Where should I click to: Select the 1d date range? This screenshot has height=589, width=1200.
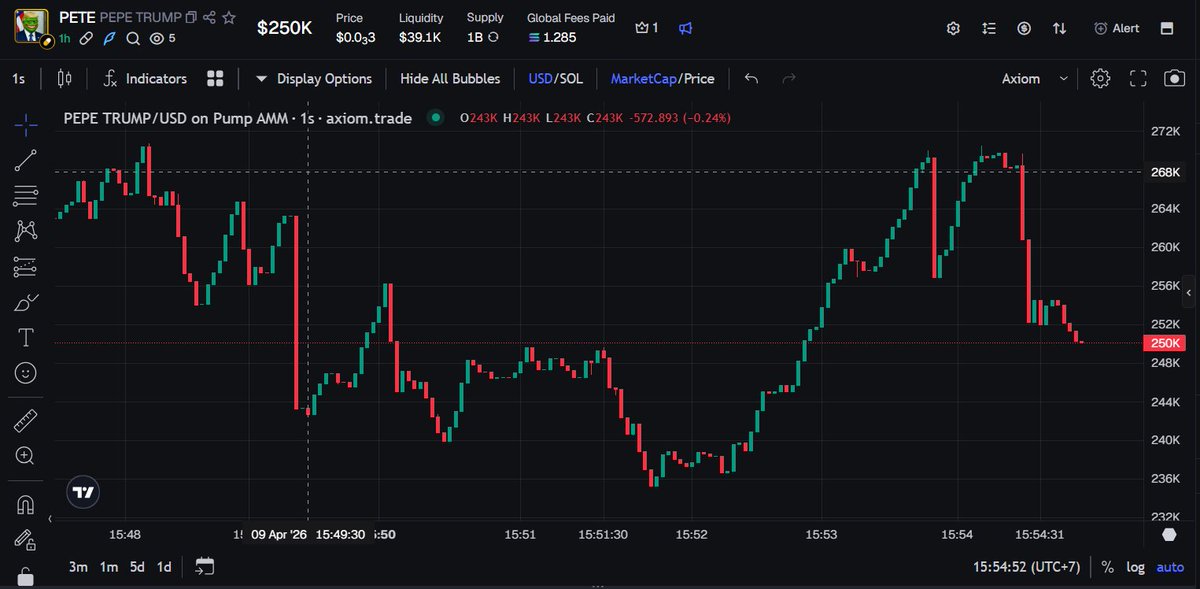[x=164, y=567]
